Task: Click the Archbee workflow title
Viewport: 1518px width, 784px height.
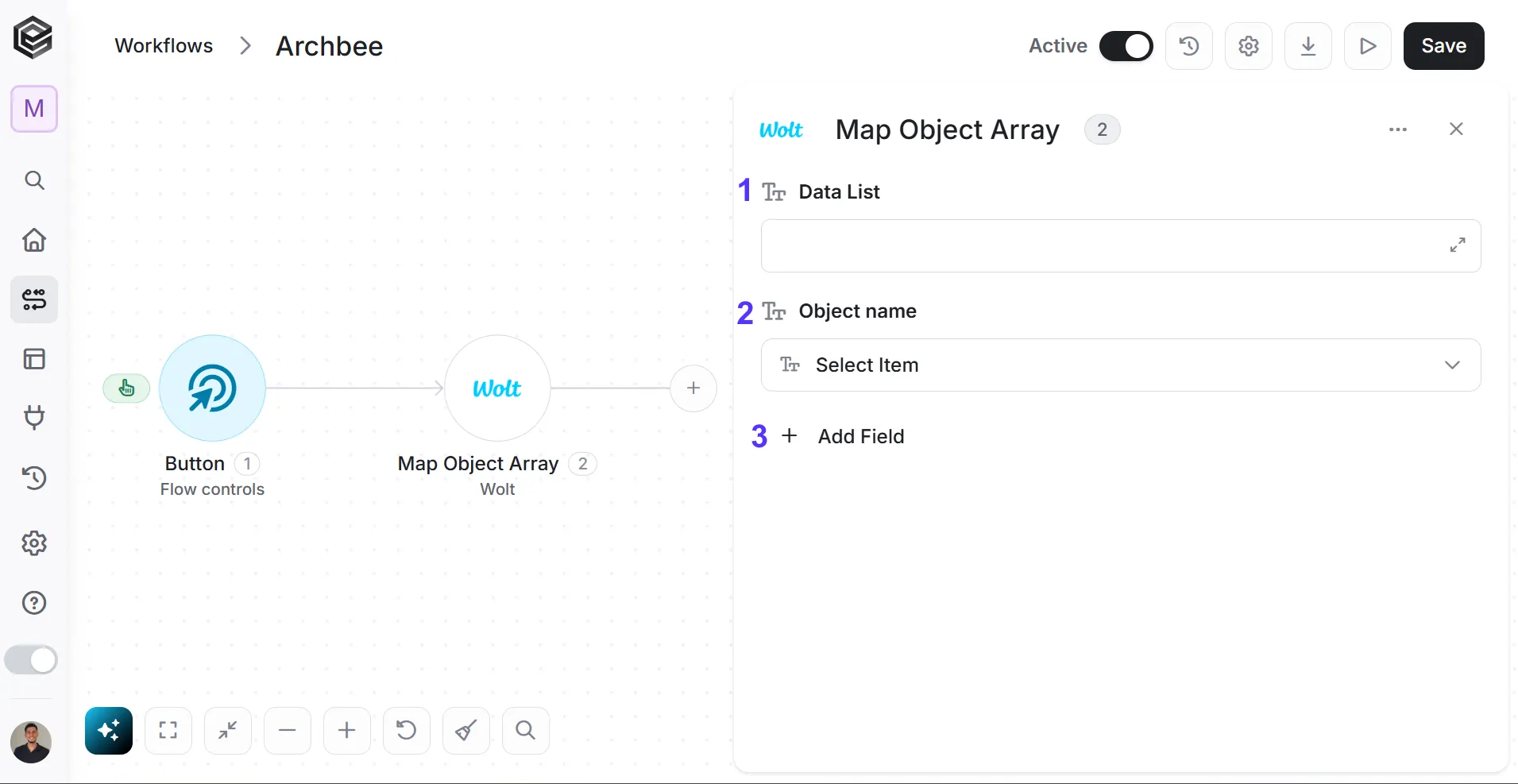Action: [330, 46]
